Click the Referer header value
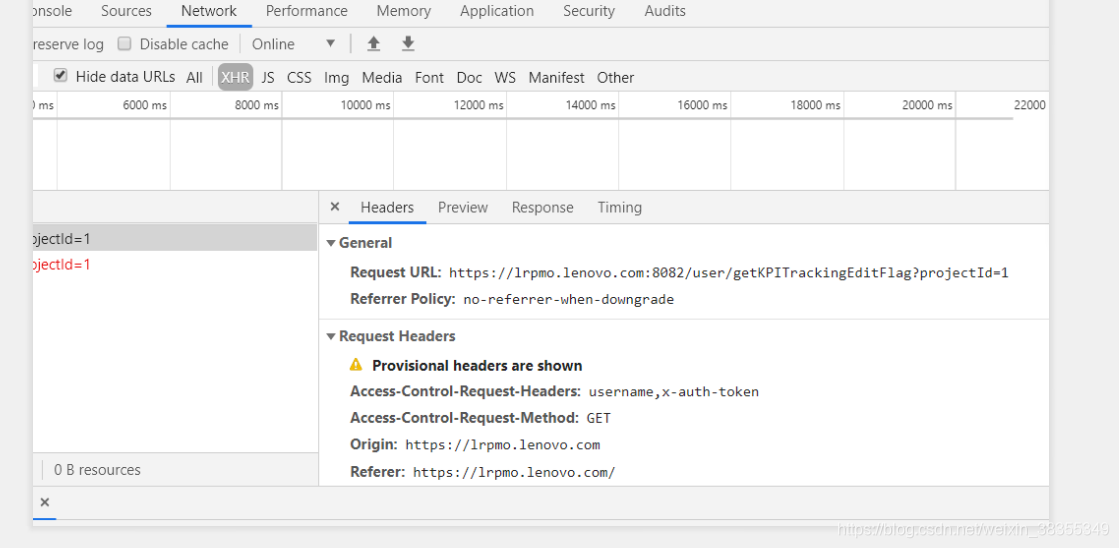 [x=514, y=472]
